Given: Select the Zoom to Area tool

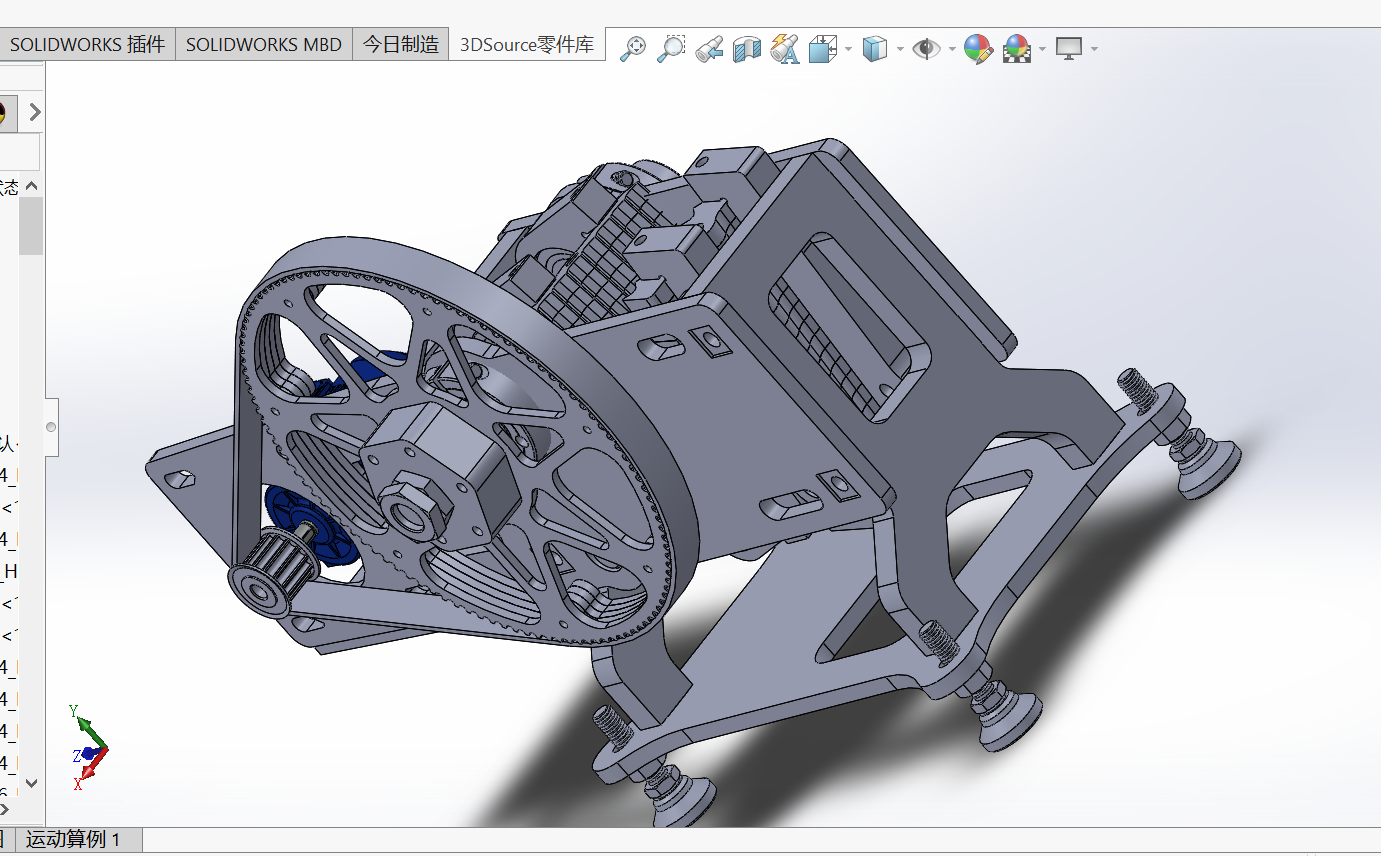Looking at the screenshot, I should 671,48.
